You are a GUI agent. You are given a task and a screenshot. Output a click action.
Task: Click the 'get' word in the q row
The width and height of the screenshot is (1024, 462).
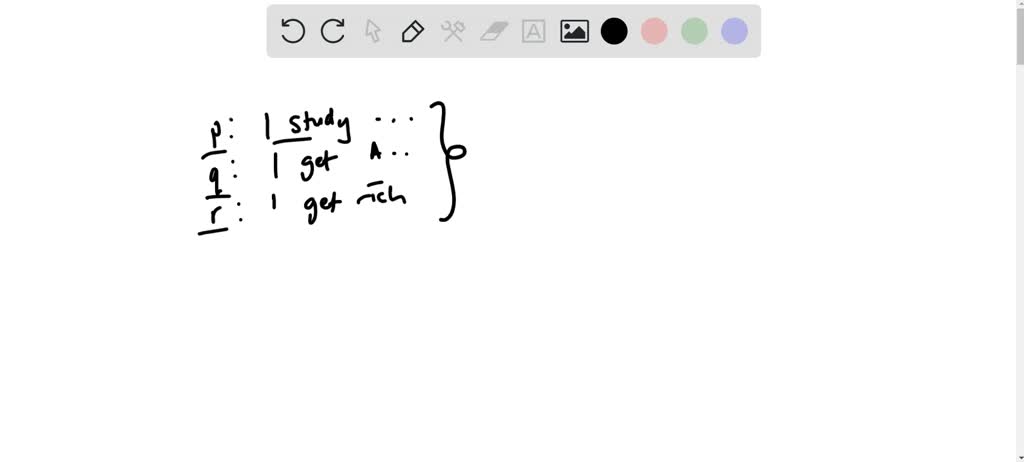320,164
